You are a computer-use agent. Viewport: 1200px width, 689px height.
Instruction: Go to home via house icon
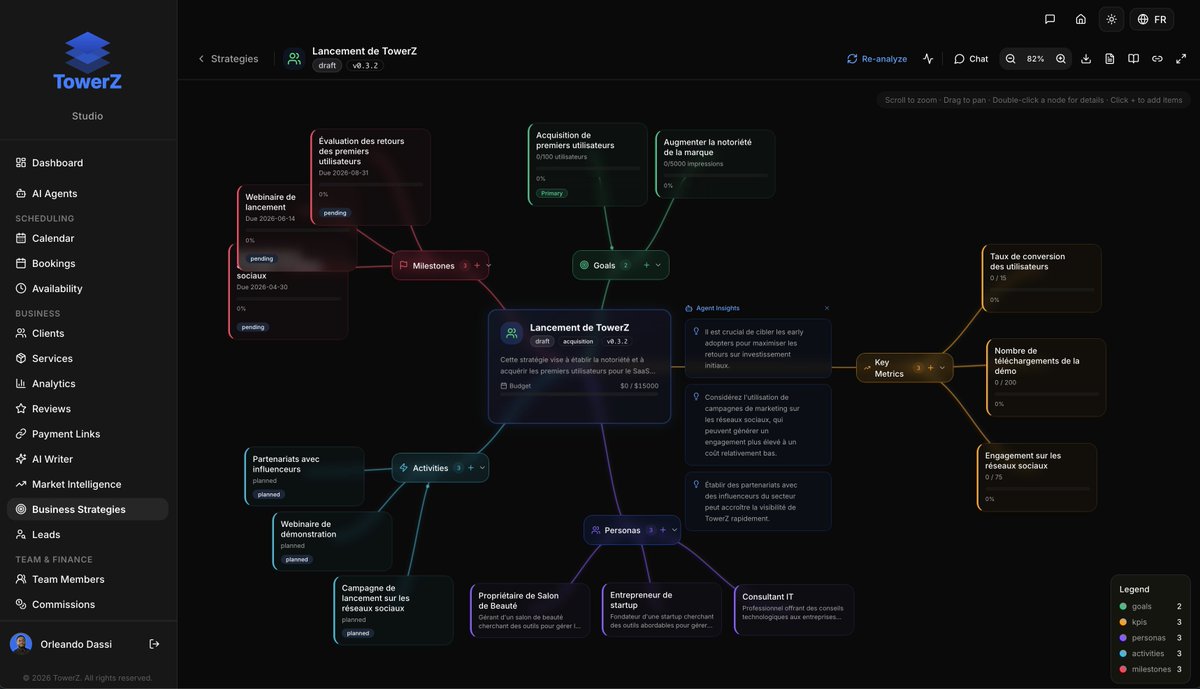[x=1081, y=19]
